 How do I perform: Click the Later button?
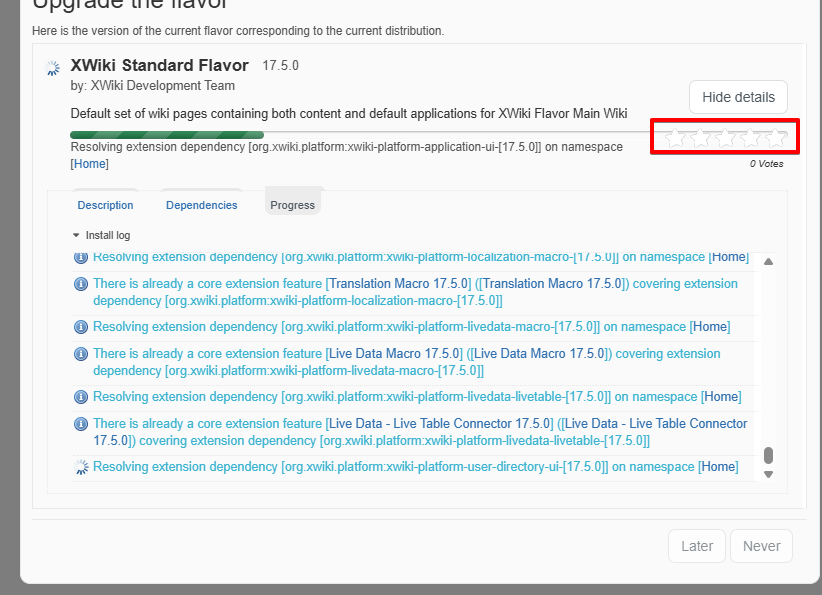click(x=697, y=546)
